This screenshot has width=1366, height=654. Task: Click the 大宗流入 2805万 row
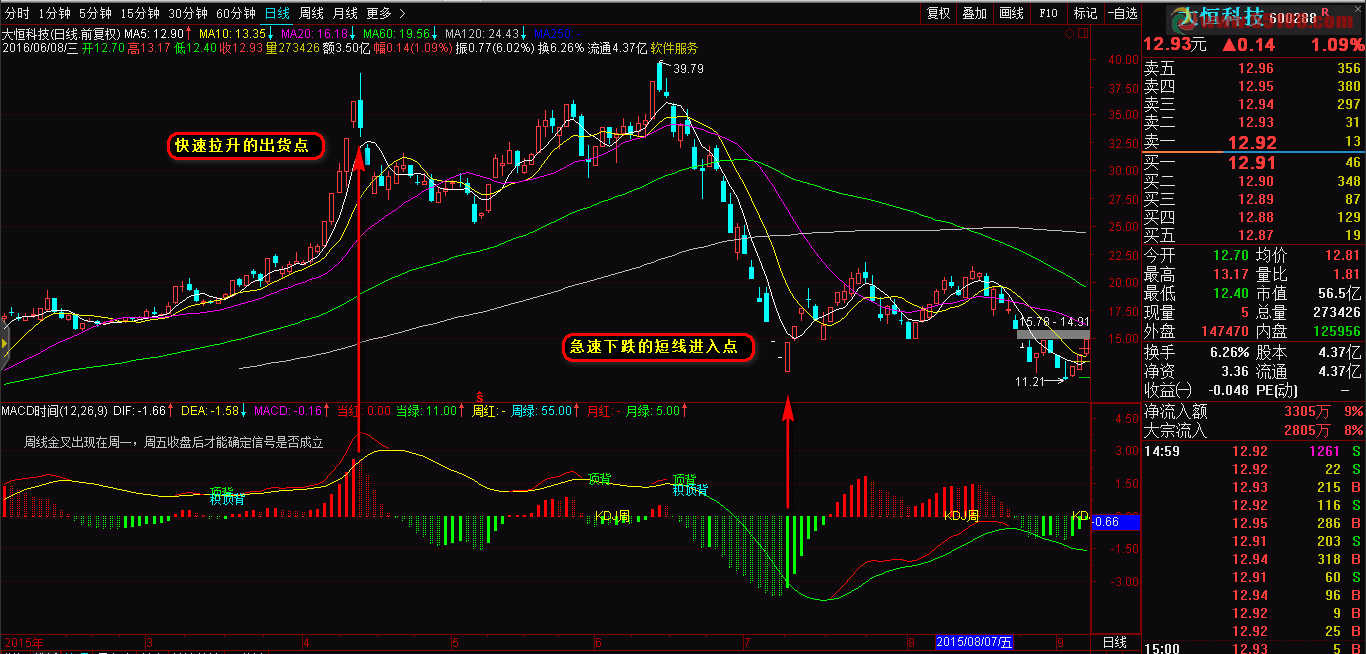pyautogui.click(x=1253, y=431)
